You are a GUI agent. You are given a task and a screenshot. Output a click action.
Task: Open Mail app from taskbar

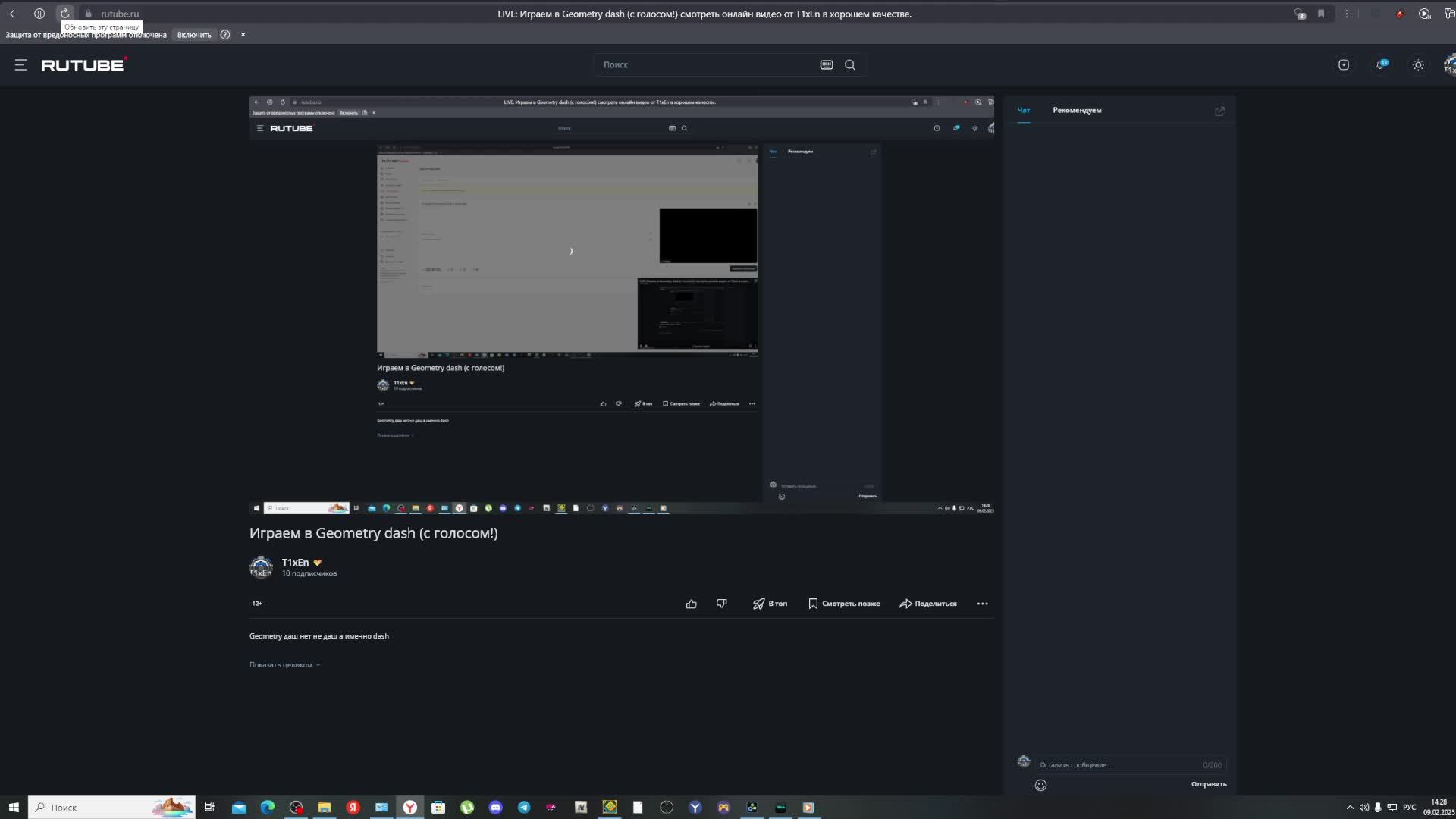(x=239, y=808)
